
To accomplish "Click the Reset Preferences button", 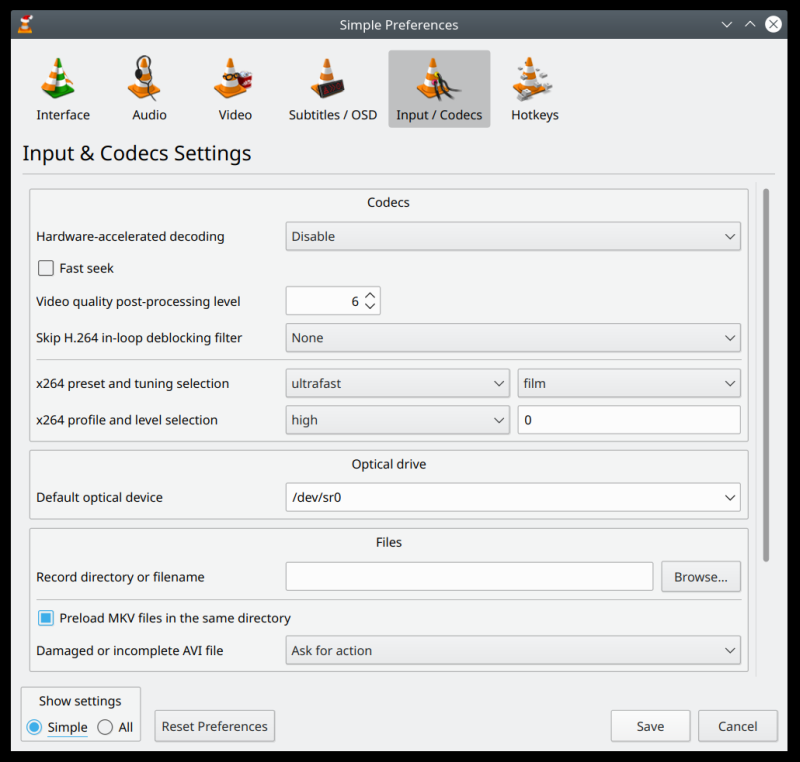I will click(x=214, y=726).
